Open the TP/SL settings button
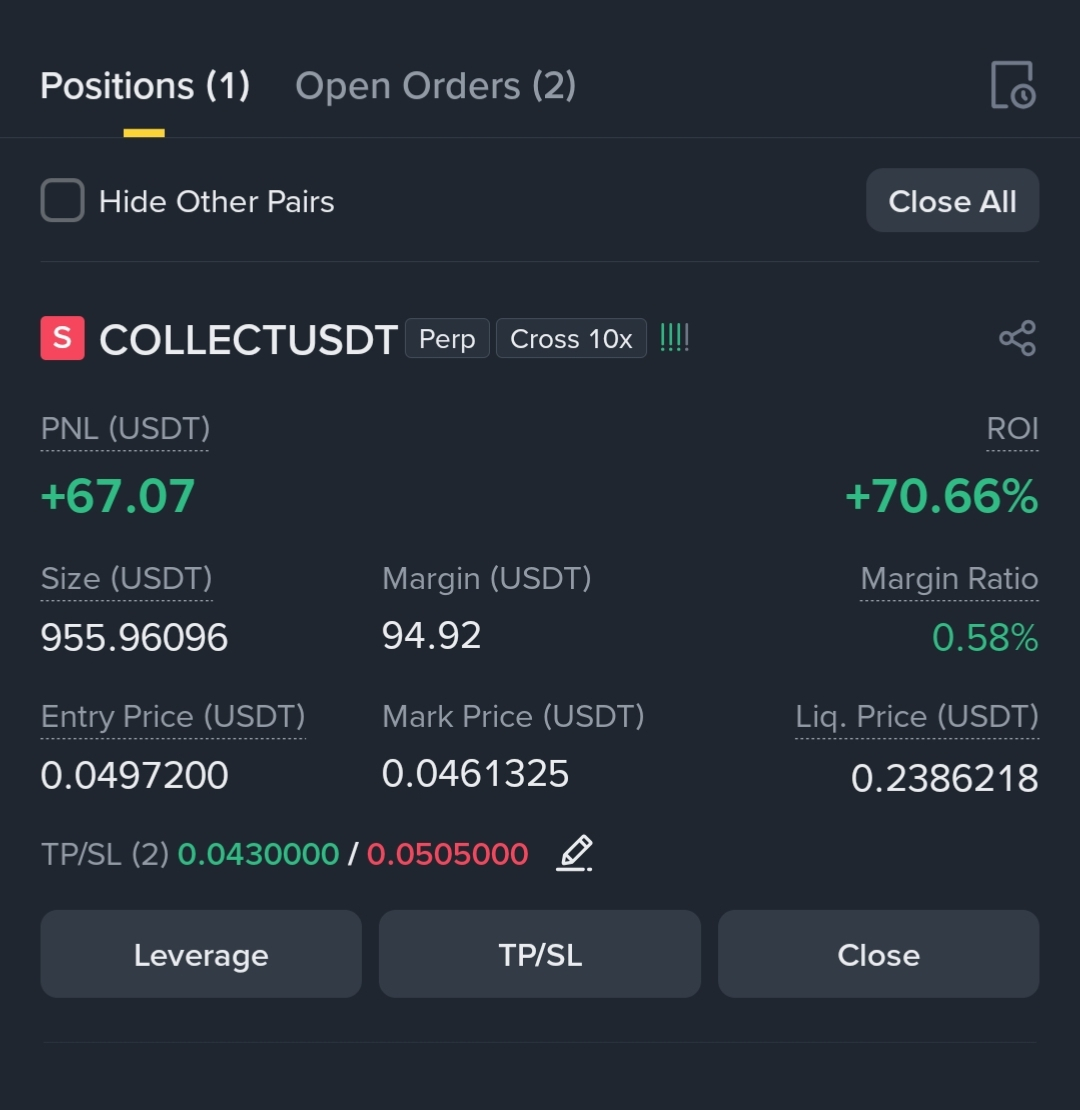Screen dimensions: 1080x1110 (x=540, y=954)
